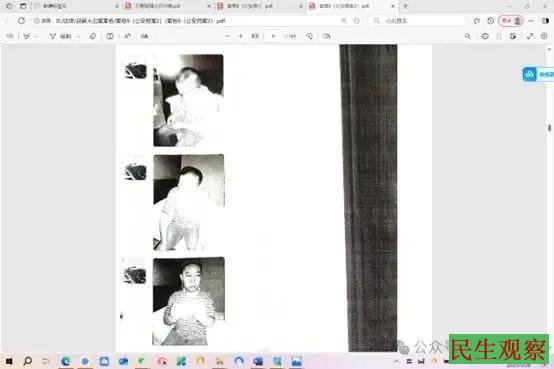Screen dimensions: 554x369
Task: Click the blue cloud floating button
Action: click(529, 74)
